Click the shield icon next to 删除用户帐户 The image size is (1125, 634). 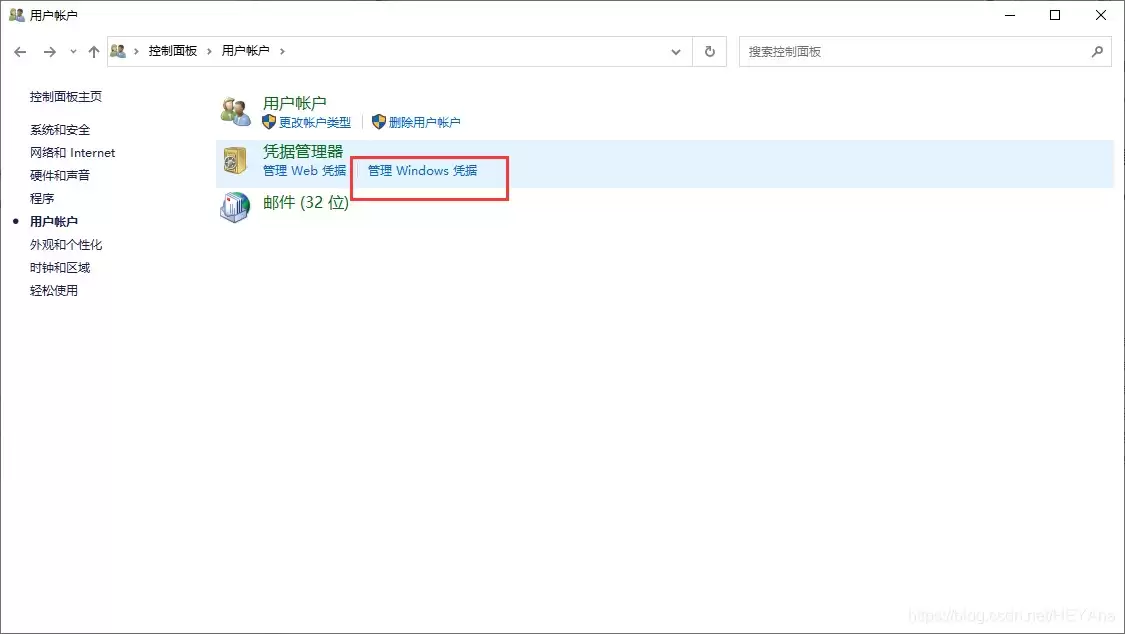379,123
